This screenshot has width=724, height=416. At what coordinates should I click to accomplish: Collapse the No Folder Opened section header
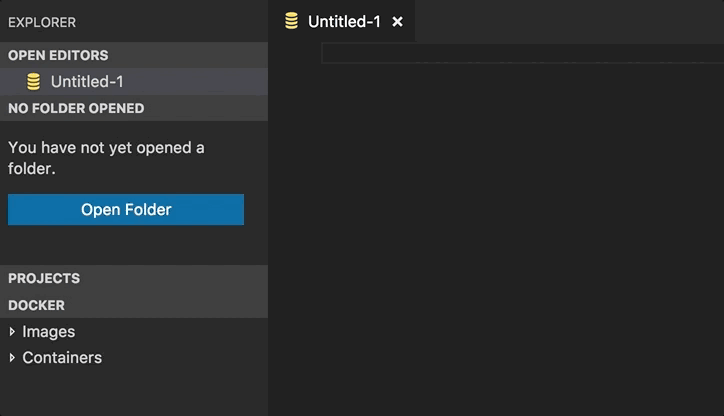point(134,108)
